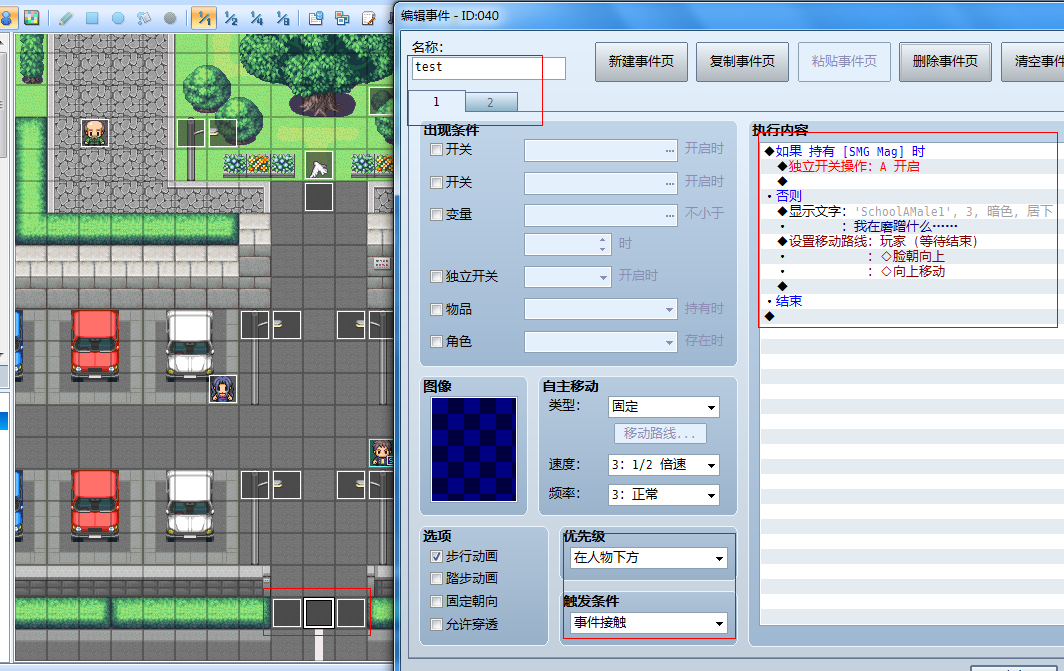Image resolution: width=1064 pixels, height=671 pixels.
Task: Select the region palette mode icon
Action: click(31, 18)
